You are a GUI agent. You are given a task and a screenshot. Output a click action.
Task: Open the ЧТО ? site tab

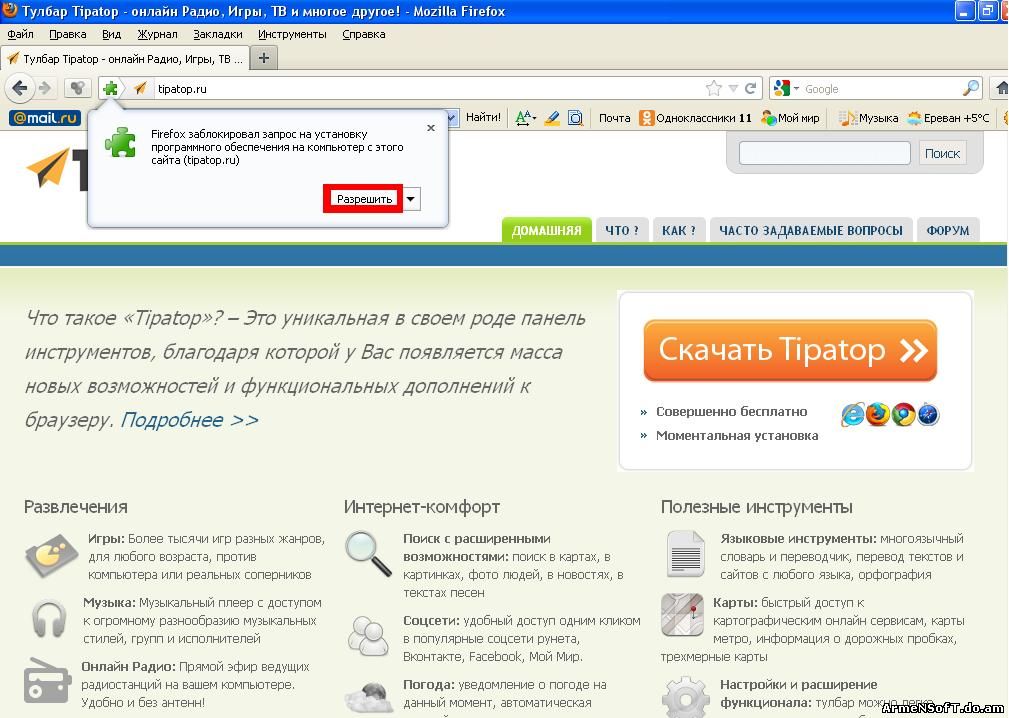click(x=622, y=230)
